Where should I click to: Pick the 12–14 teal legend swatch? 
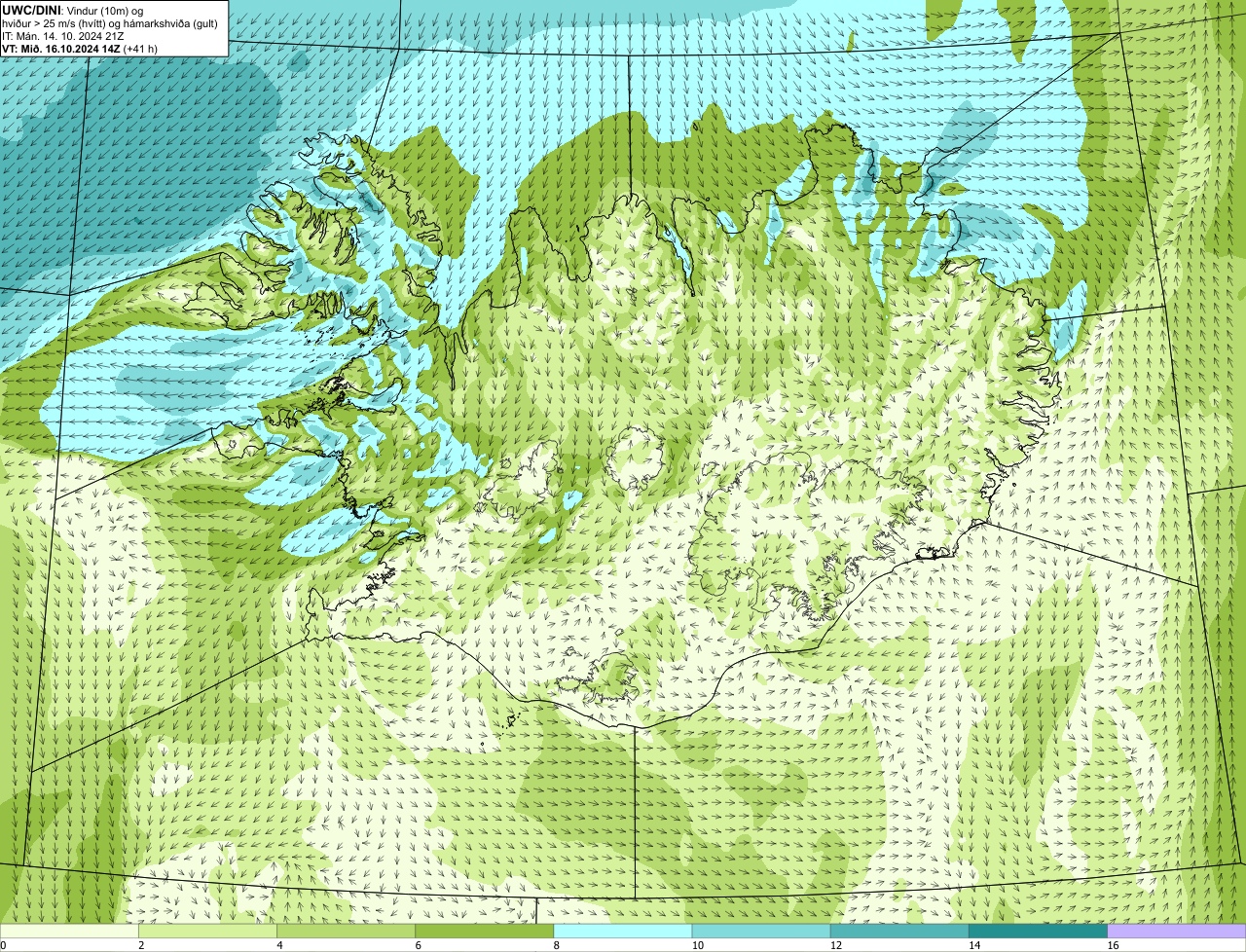pos(899,931)
